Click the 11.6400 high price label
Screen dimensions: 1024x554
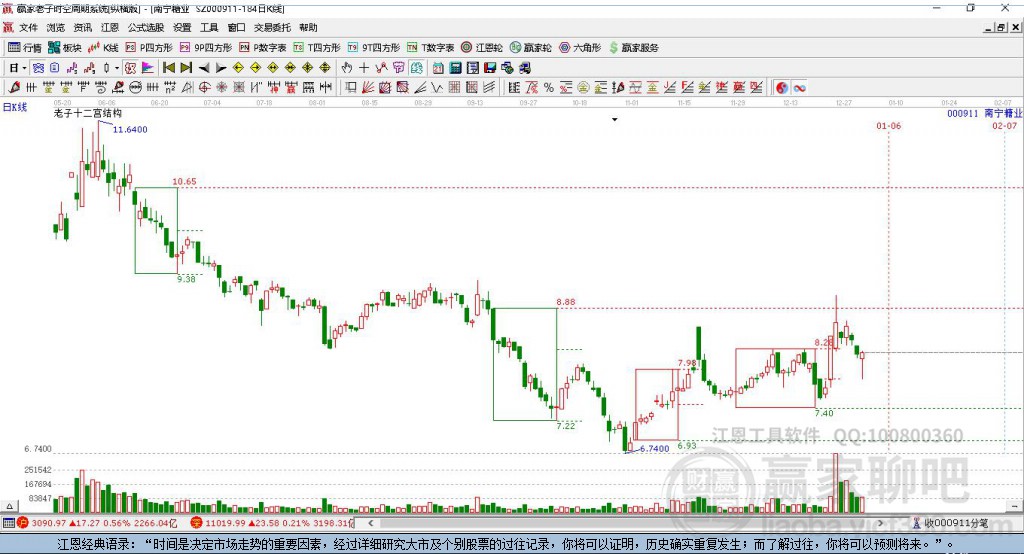(x=130, y=129)
